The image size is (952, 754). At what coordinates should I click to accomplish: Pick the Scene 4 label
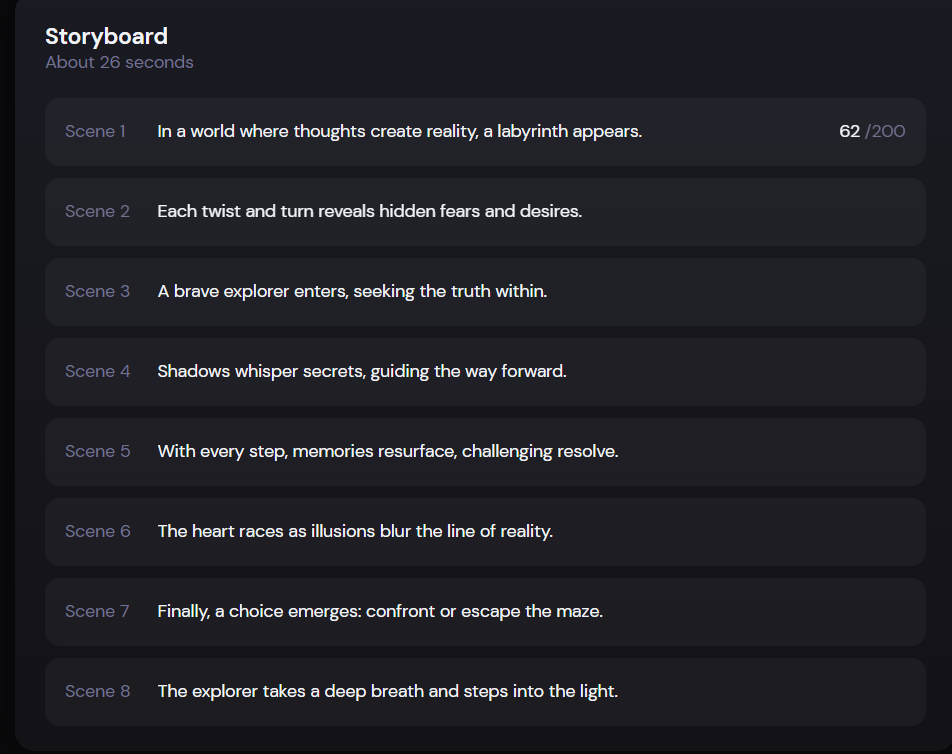[97, 371]
